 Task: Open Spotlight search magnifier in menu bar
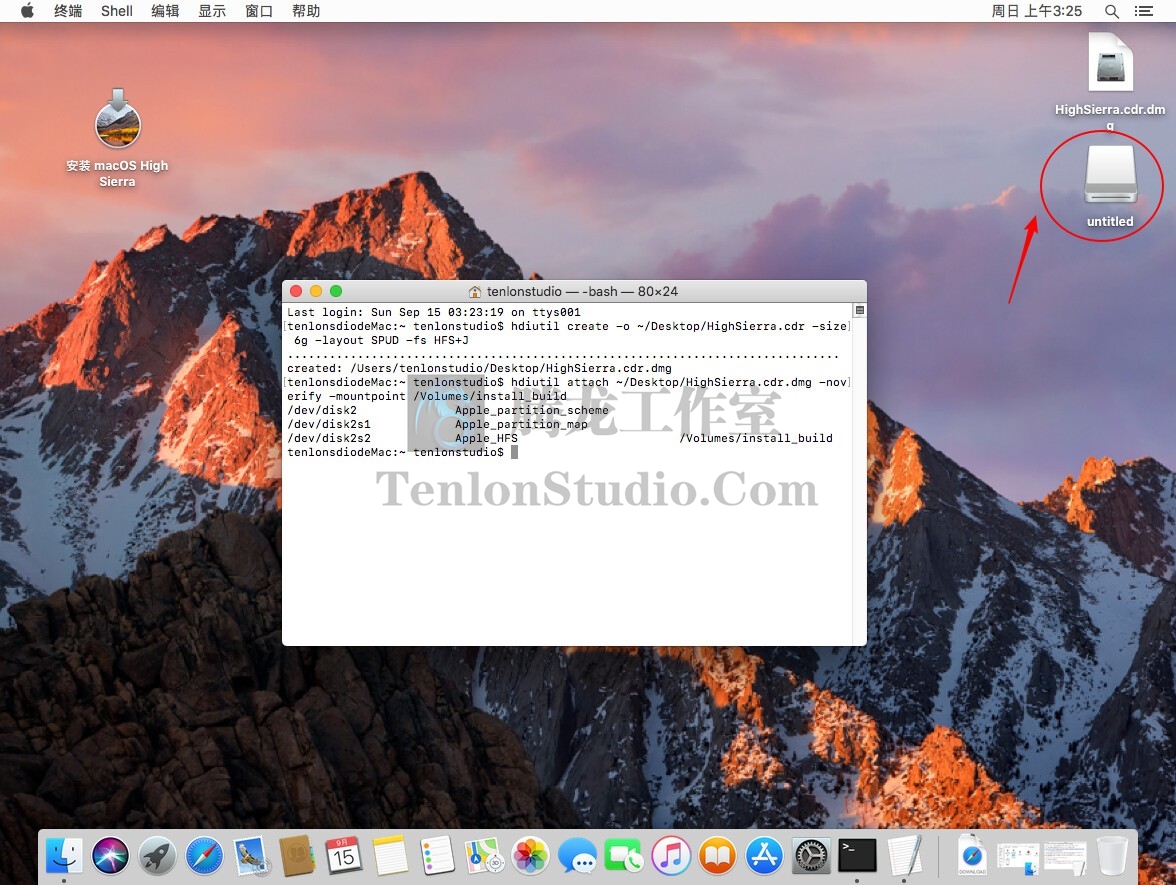(x=1112, y=11)
